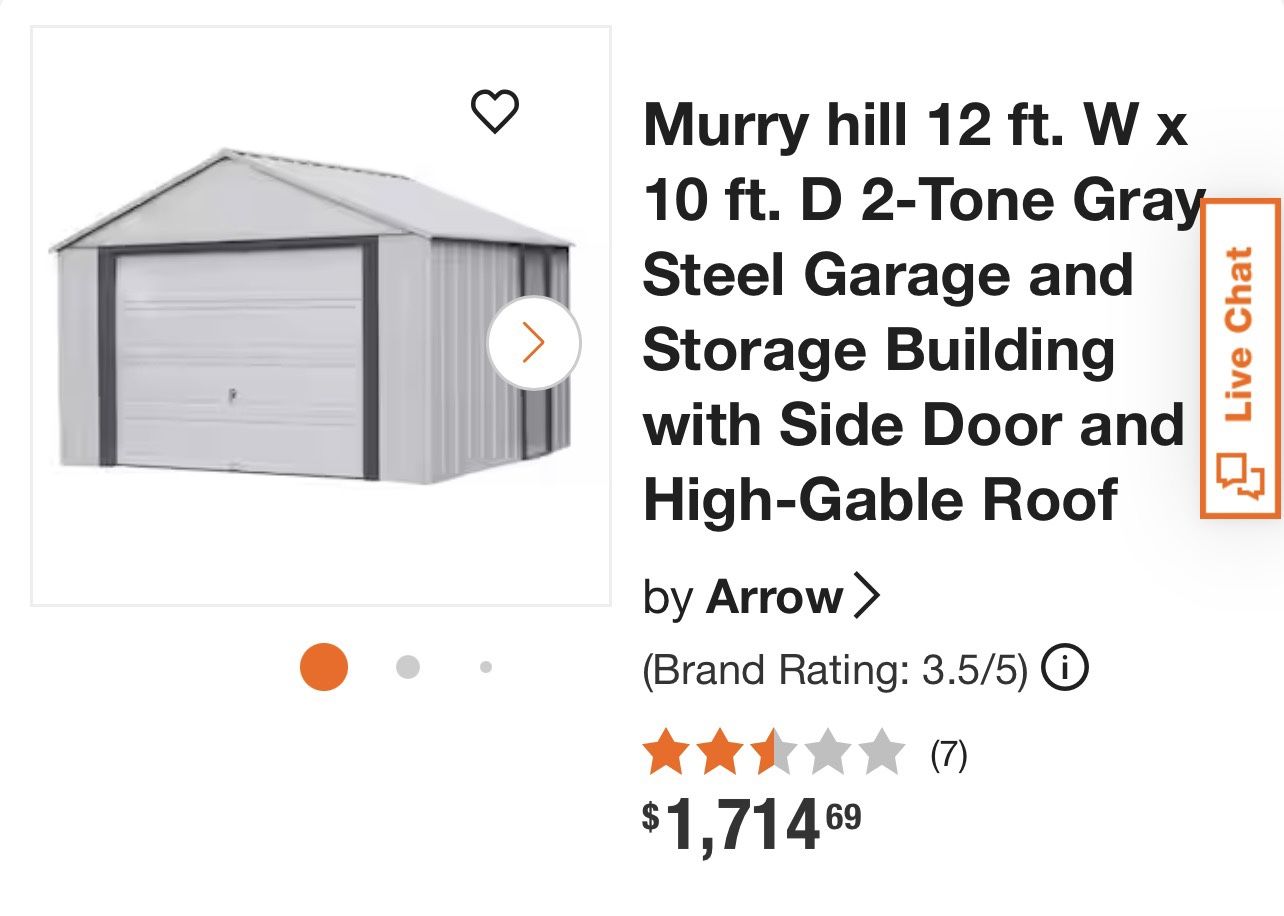Open the brand rating info icon

click(1065, 667)
